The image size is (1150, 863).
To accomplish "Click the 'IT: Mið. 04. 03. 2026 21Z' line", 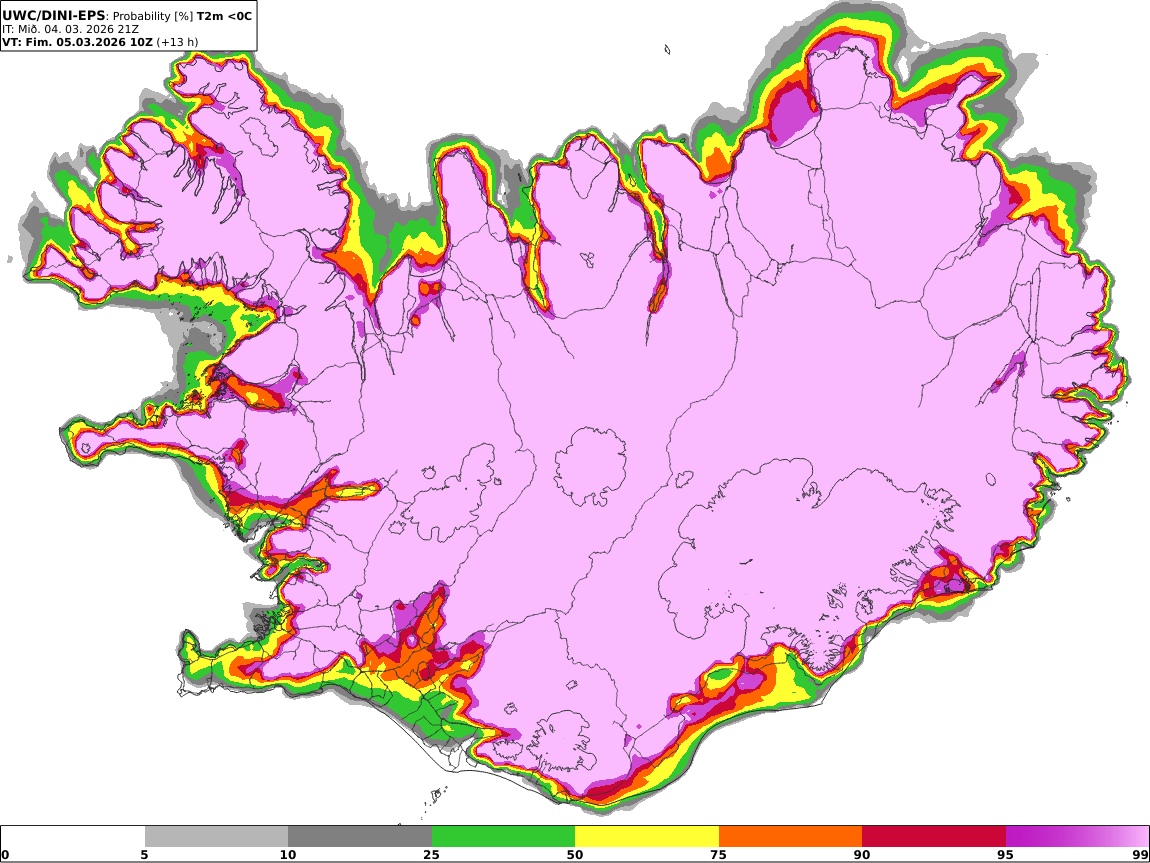I will pyautogui.click(x=70, y=29).
